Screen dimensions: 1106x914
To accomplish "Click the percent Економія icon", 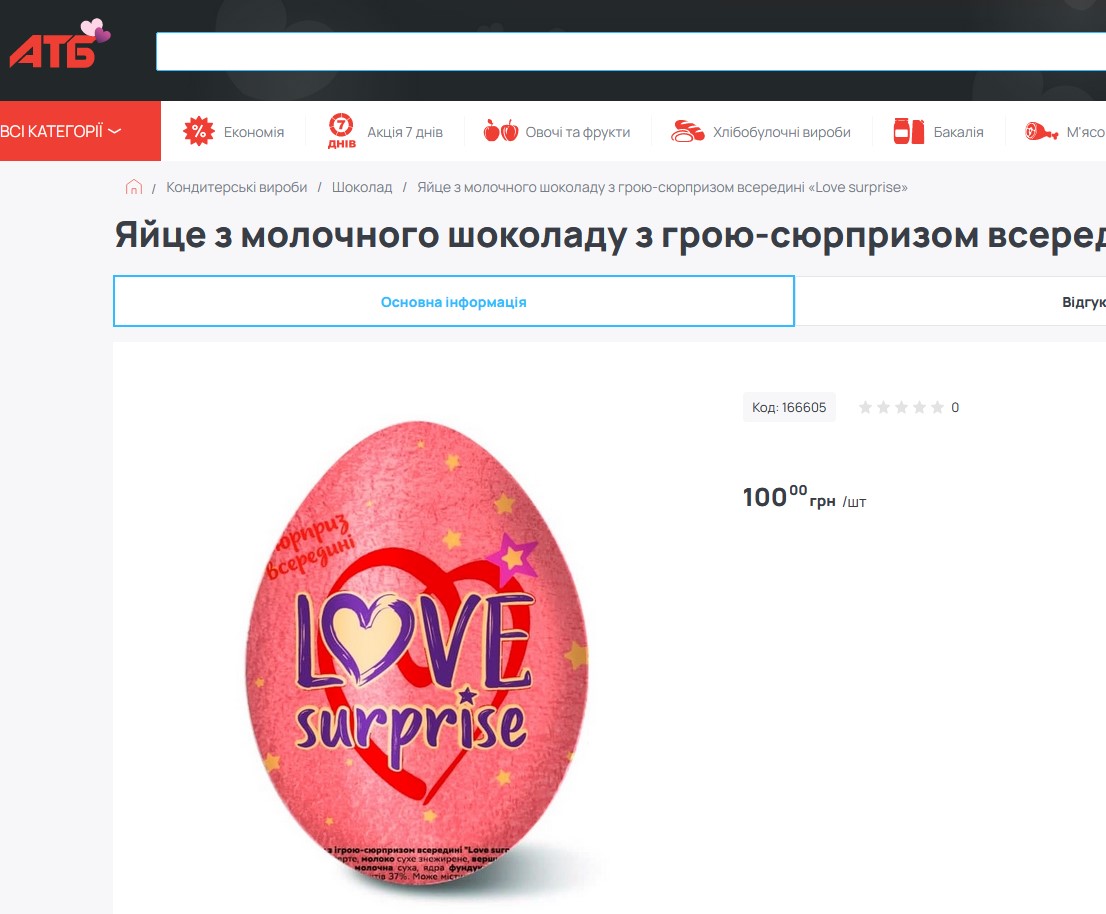I will tap(198, 131).
